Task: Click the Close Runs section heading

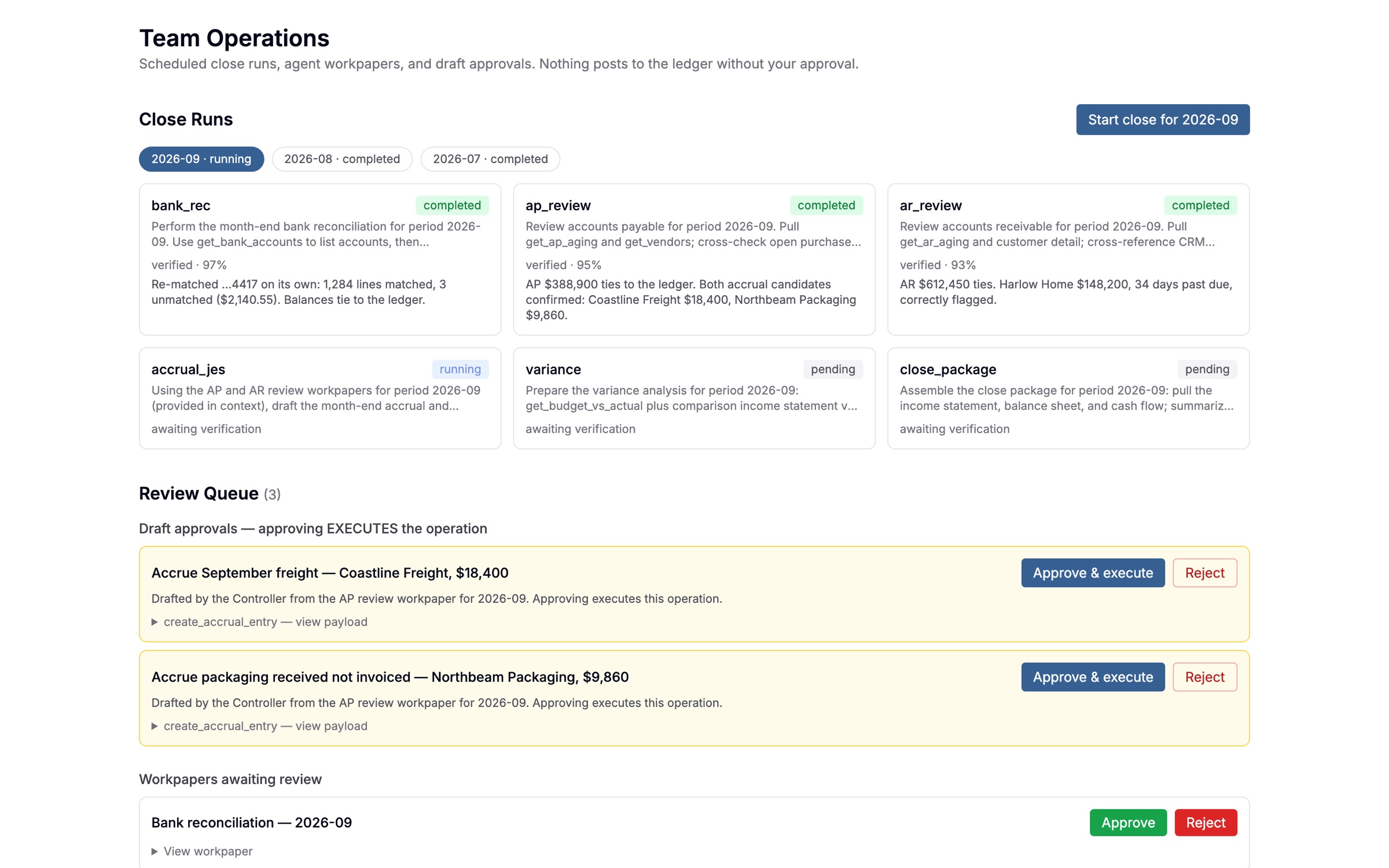Action: 186,119
